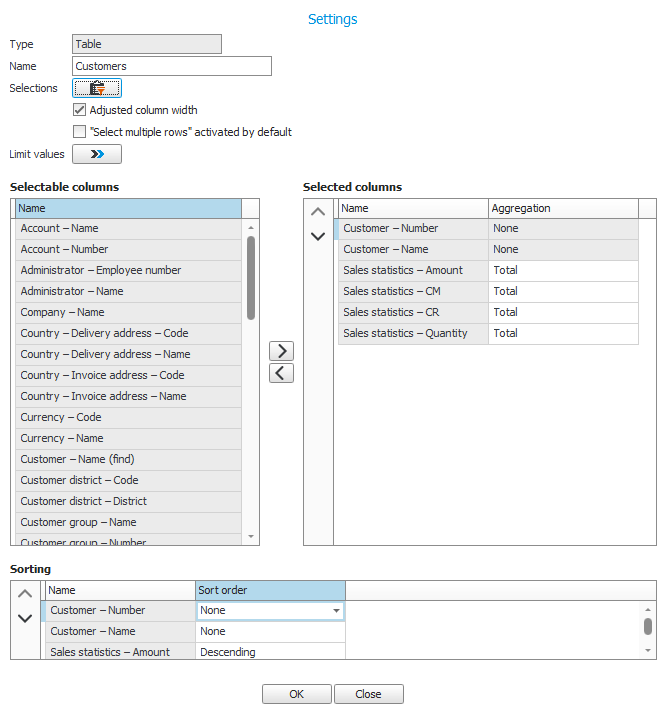Click into the Name input field
Screen dimensions: 667x714
pos(172,66)
